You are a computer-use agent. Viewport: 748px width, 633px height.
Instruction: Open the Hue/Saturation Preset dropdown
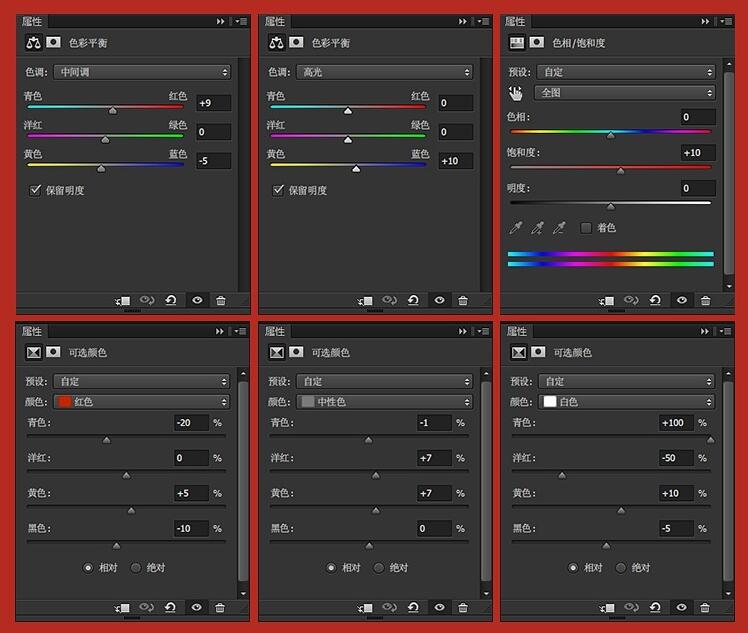coord(626,72)
